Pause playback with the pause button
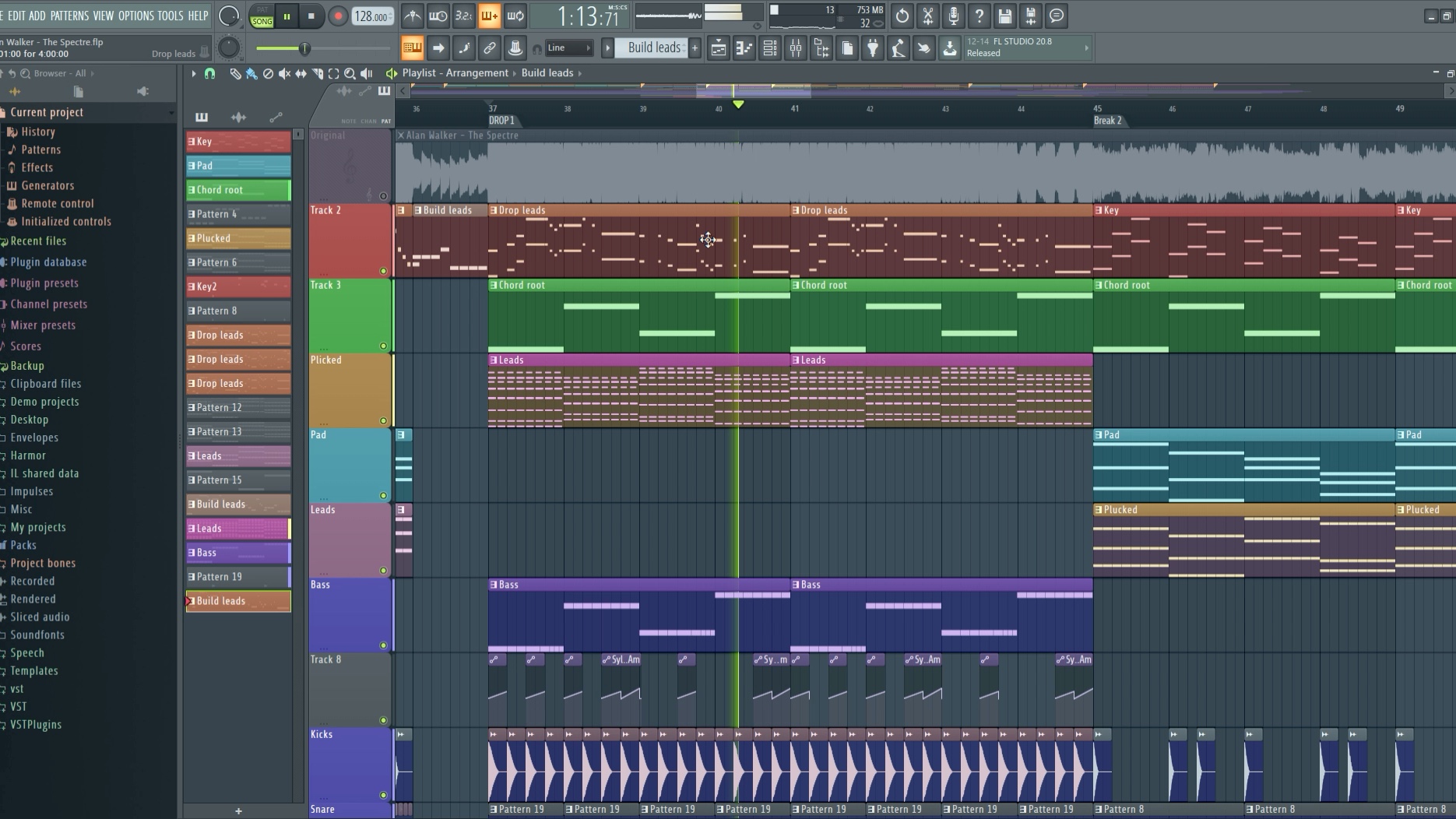This screenshot has height=819, width=1456. [x=287, y=16]
